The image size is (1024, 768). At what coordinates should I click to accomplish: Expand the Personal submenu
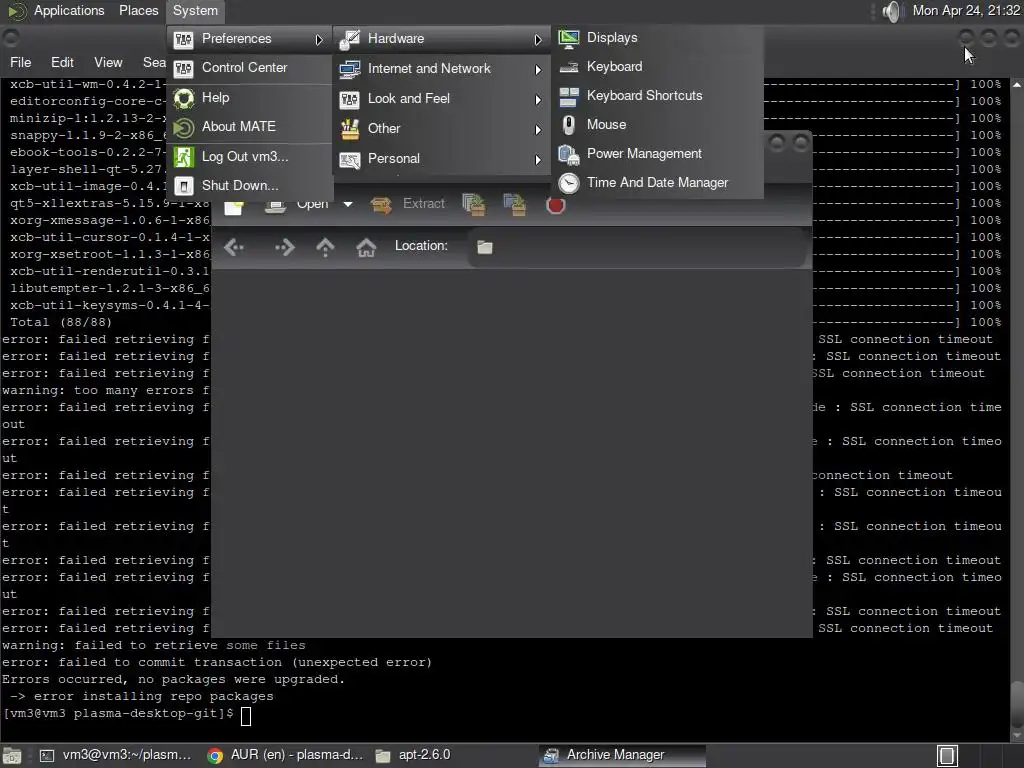pyautogui.click(x=537, y=159)
